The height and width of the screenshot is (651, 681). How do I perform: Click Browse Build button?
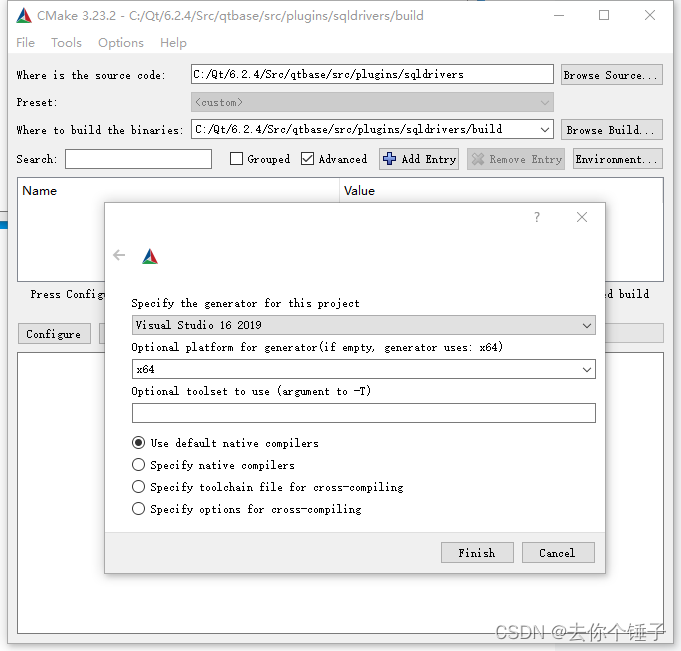tap(612, 130)
